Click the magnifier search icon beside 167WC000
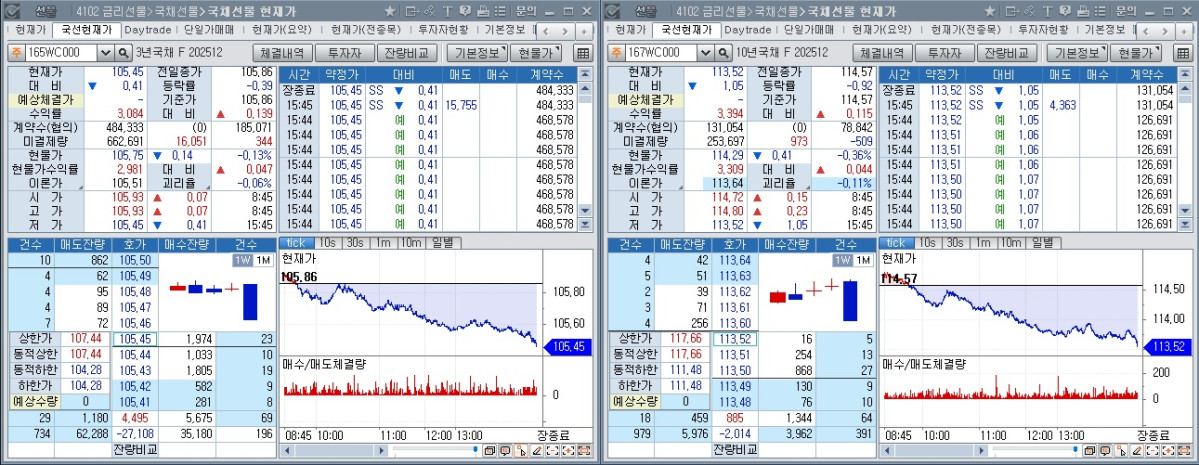Viewport: 1199px width, 465px height. pyautogui.click(x=723, y=53)
